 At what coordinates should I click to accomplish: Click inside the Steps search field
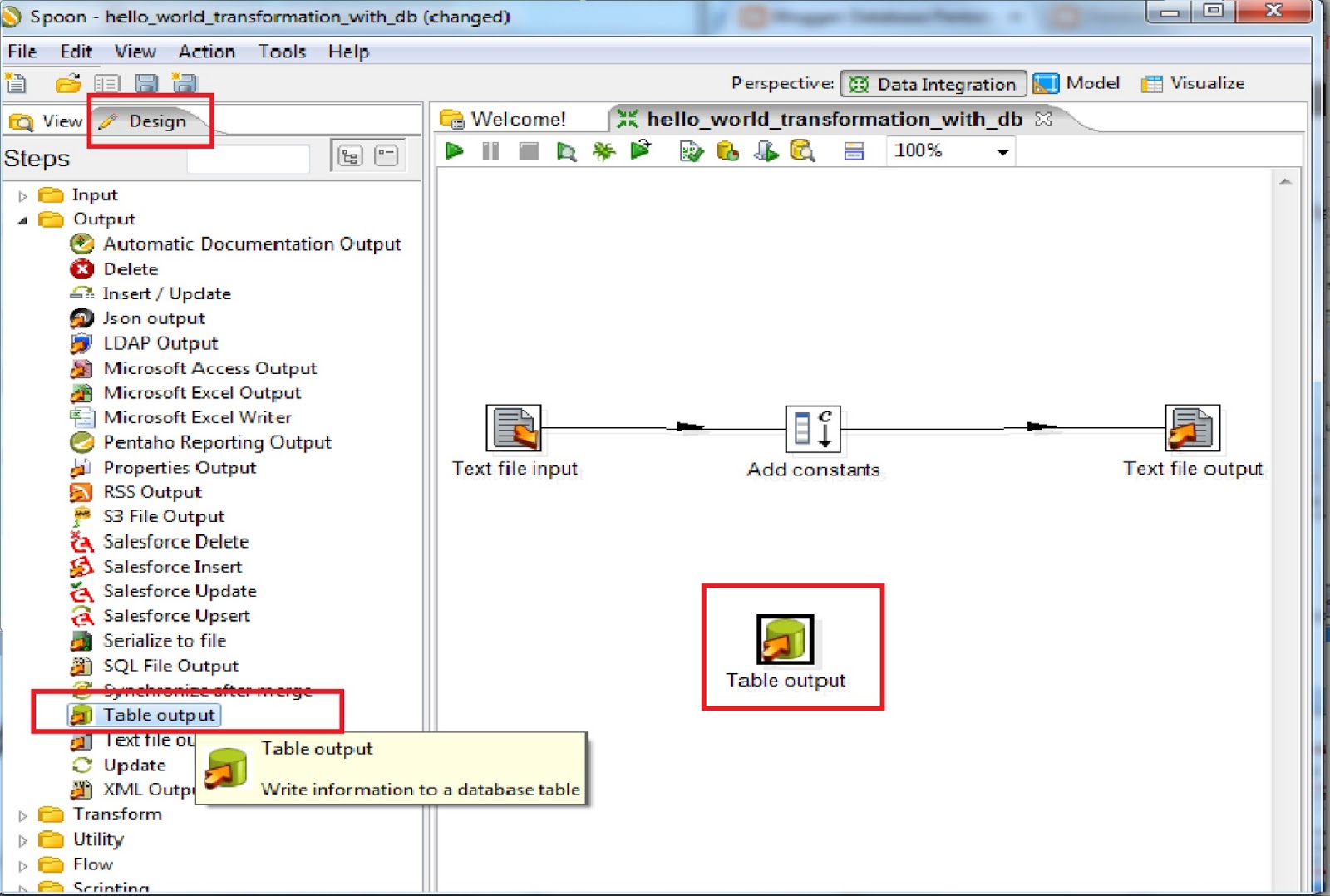click(247, 157)
